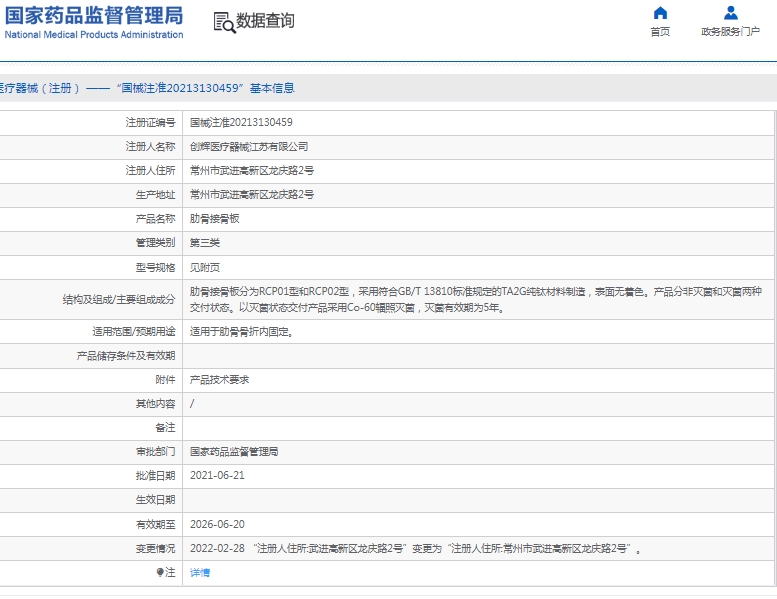The image size is (777, 599).
Task: Click the 见附页 value
Action: pos(205,268)
